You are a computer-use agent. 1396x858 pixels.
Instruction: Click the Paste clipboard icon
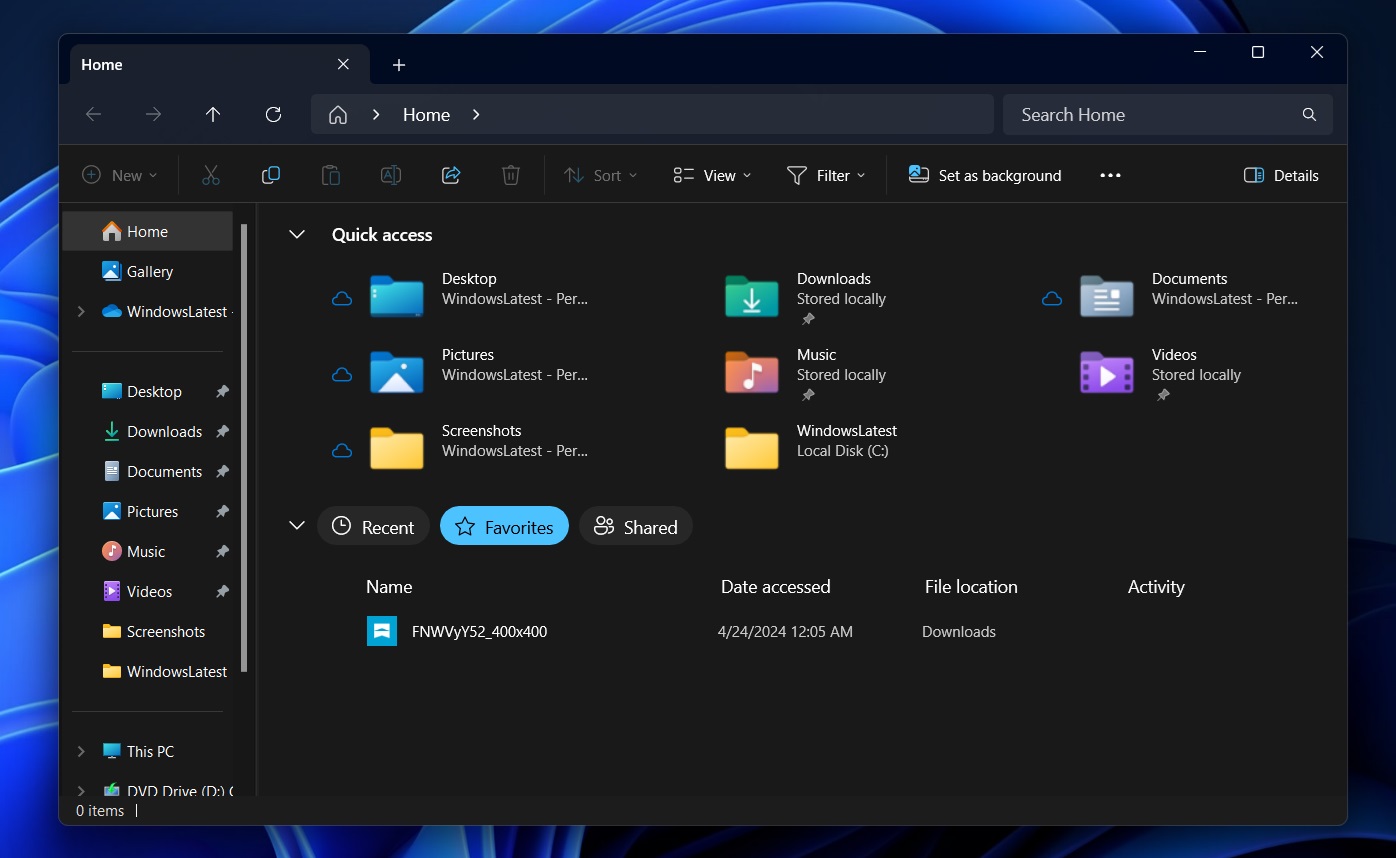331,175
